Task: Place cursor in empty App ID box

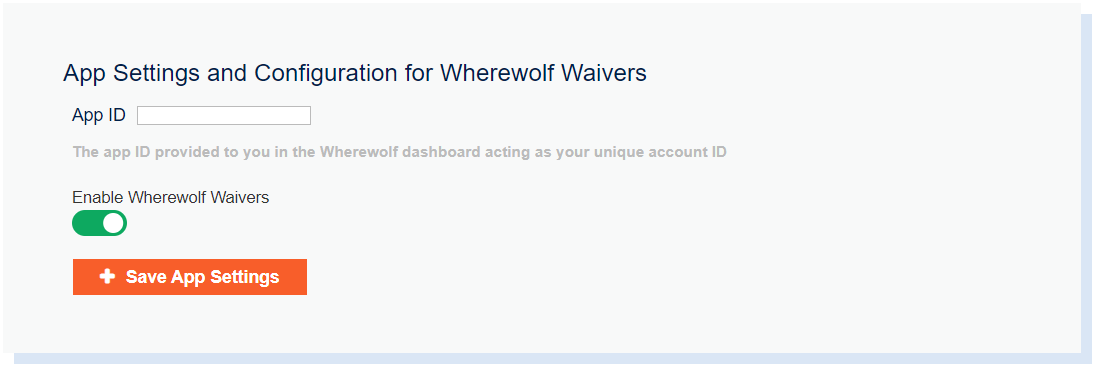Action: 224,116
